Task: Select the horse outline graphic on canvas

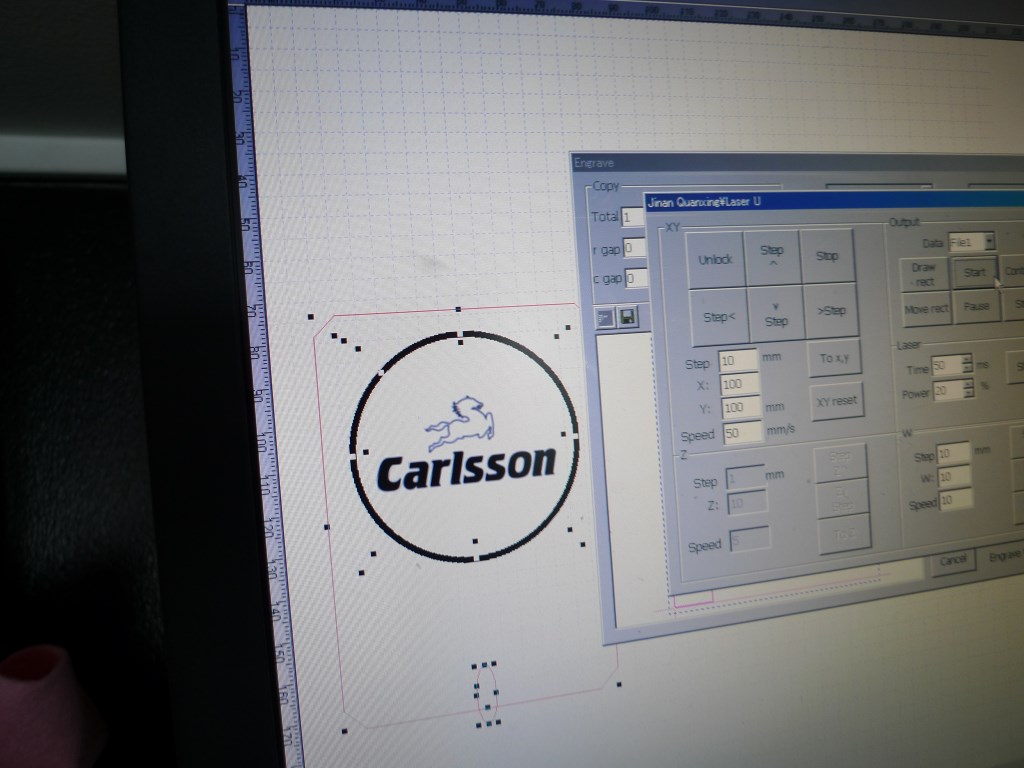Action: click(460, 423)
